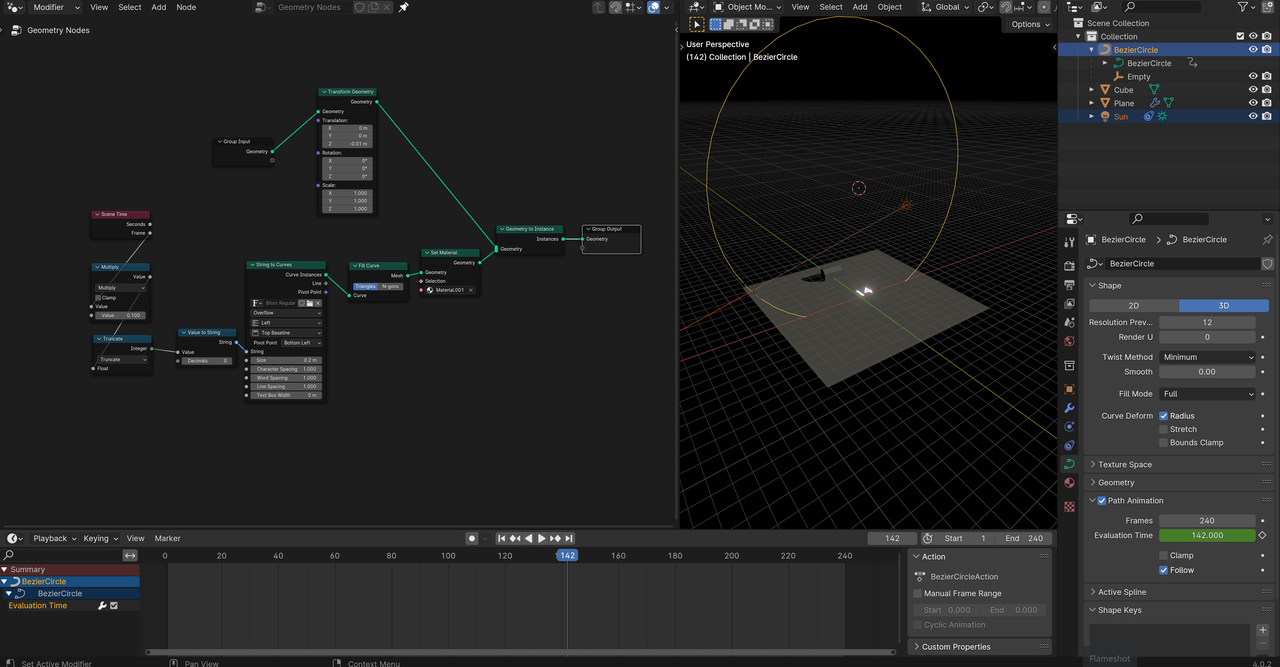Open the Add menu in node editor

159,7
